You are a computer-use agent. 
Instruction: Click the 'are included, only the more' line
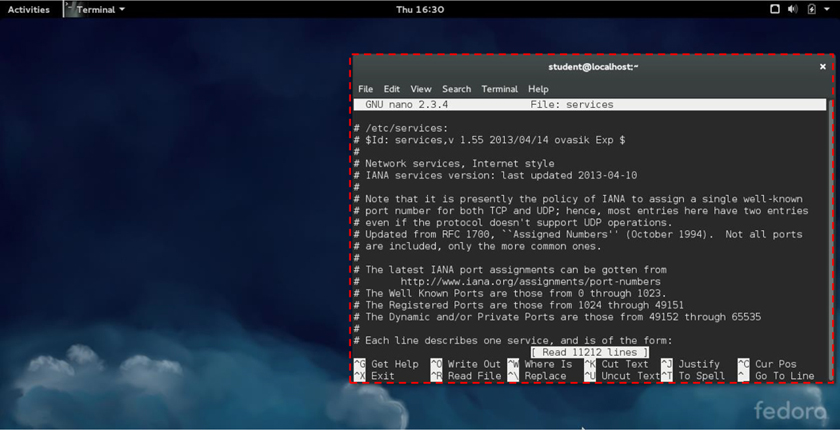click(477, 246)
